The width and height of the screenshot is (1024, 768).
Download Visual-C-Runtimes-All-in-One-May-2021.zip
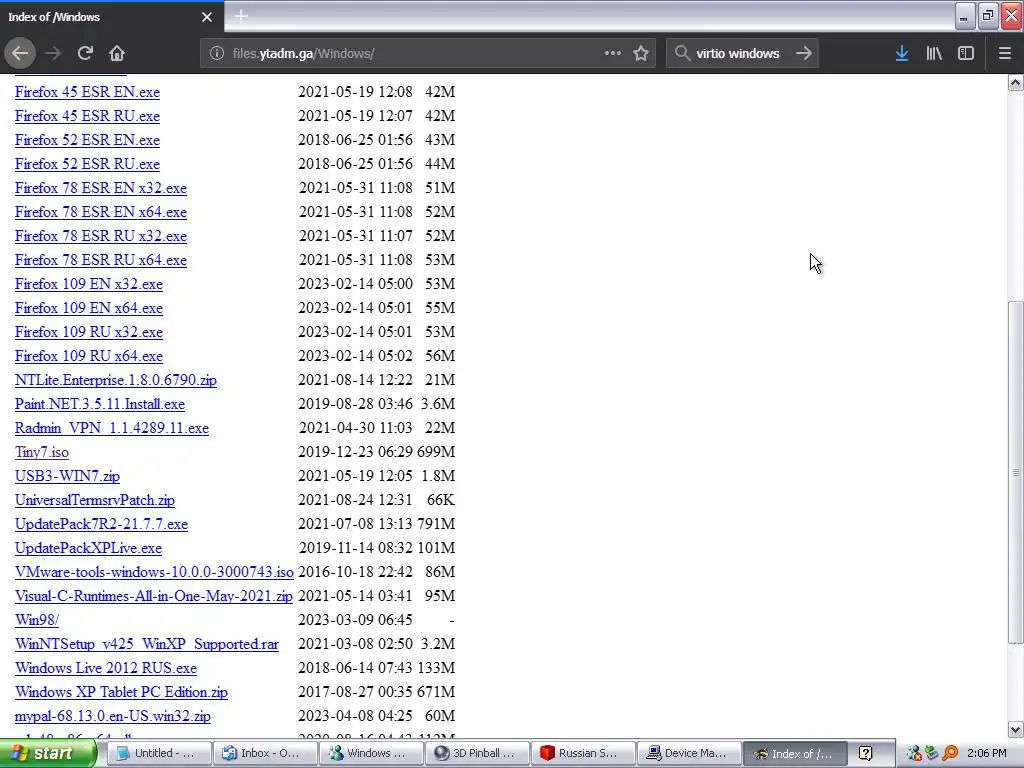point(153,596)
